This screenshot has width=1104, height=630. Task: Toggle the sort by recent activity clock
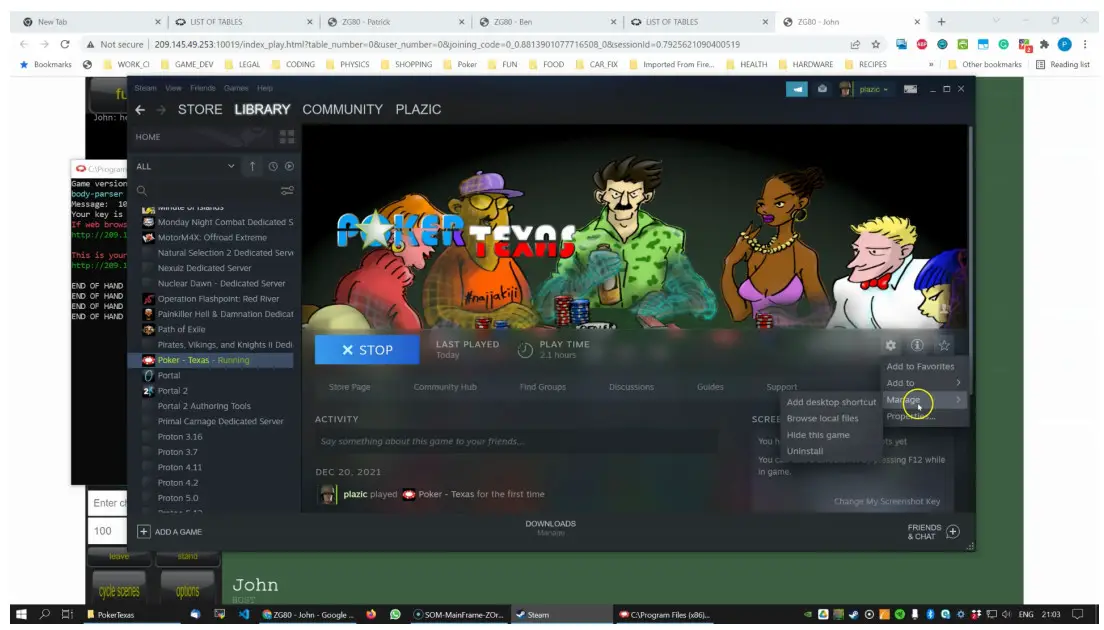[x=272, y=166]
